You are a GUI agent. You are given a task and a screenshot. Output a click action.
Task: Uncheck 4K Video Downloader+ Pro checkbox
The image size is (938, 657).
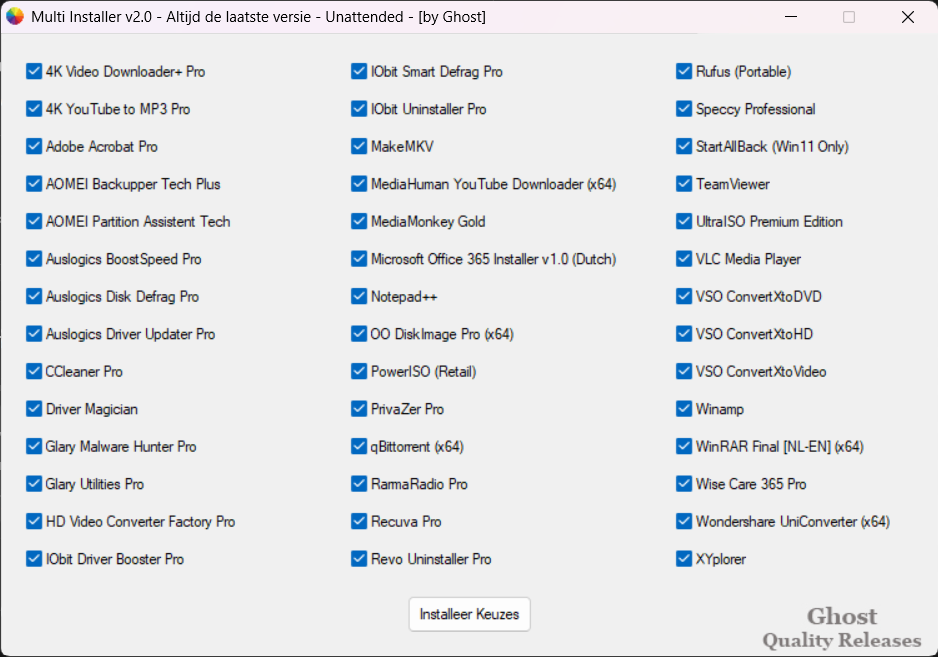(34, 71)
